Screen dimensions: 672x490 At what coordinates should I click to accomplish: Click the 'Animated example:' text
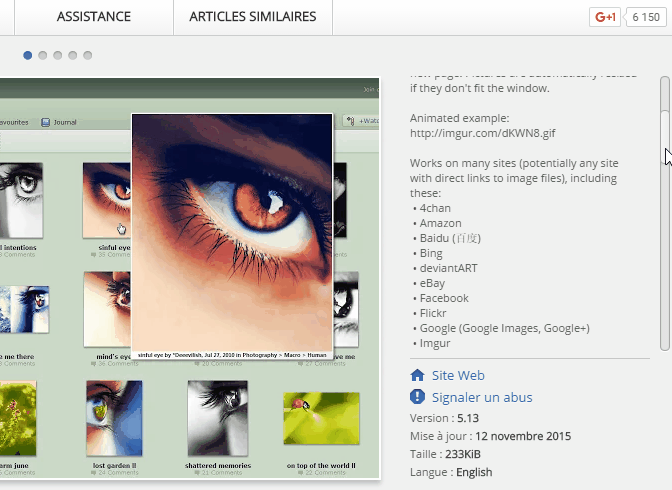point(459,118)
